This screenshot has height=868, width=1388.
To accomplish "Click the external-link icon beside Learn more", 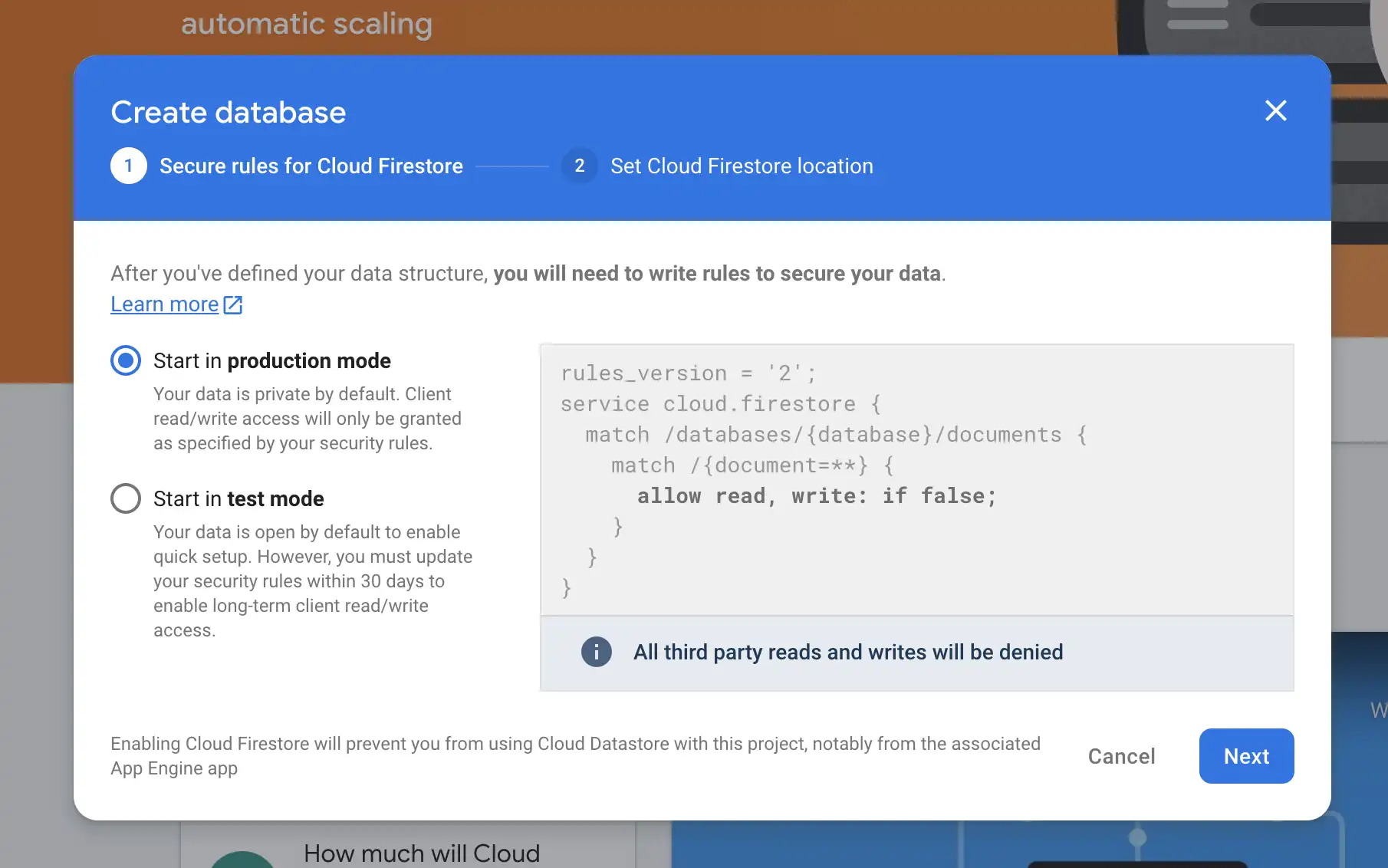I will click(x=232, y=304).
